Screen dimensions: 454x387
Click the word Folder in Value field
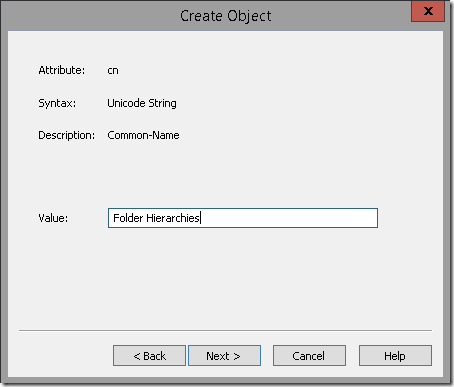(x=128, y=218)
